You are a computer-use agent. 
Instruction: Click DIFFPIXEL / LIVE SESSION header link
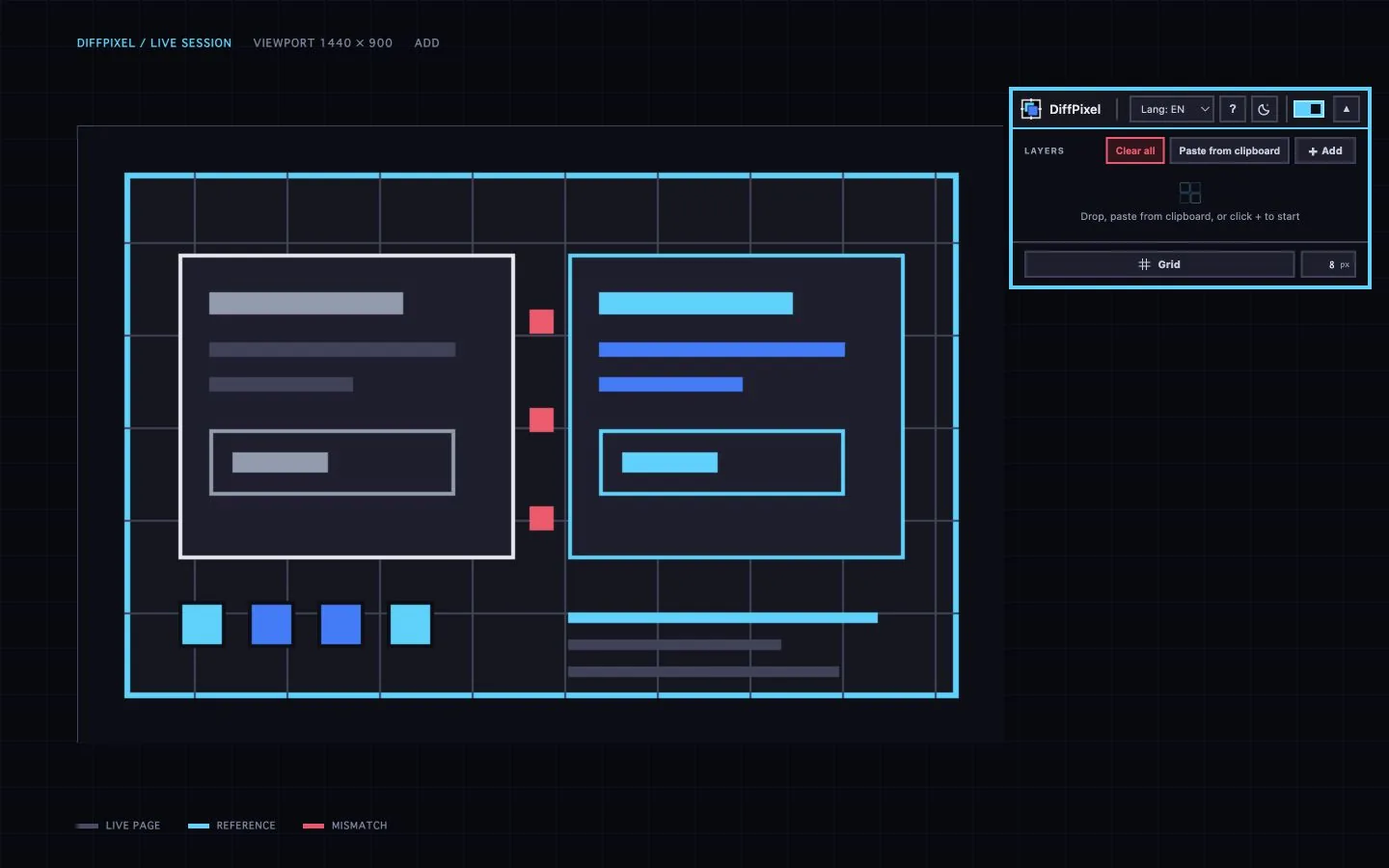154,43
